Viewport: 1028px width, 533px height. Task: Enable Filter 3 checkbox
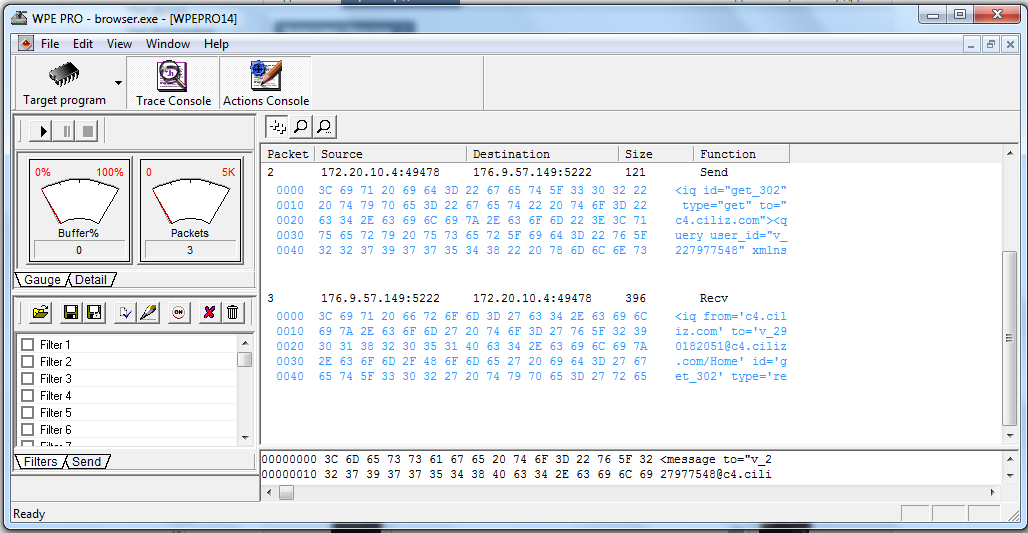click(x=28, y=379)
